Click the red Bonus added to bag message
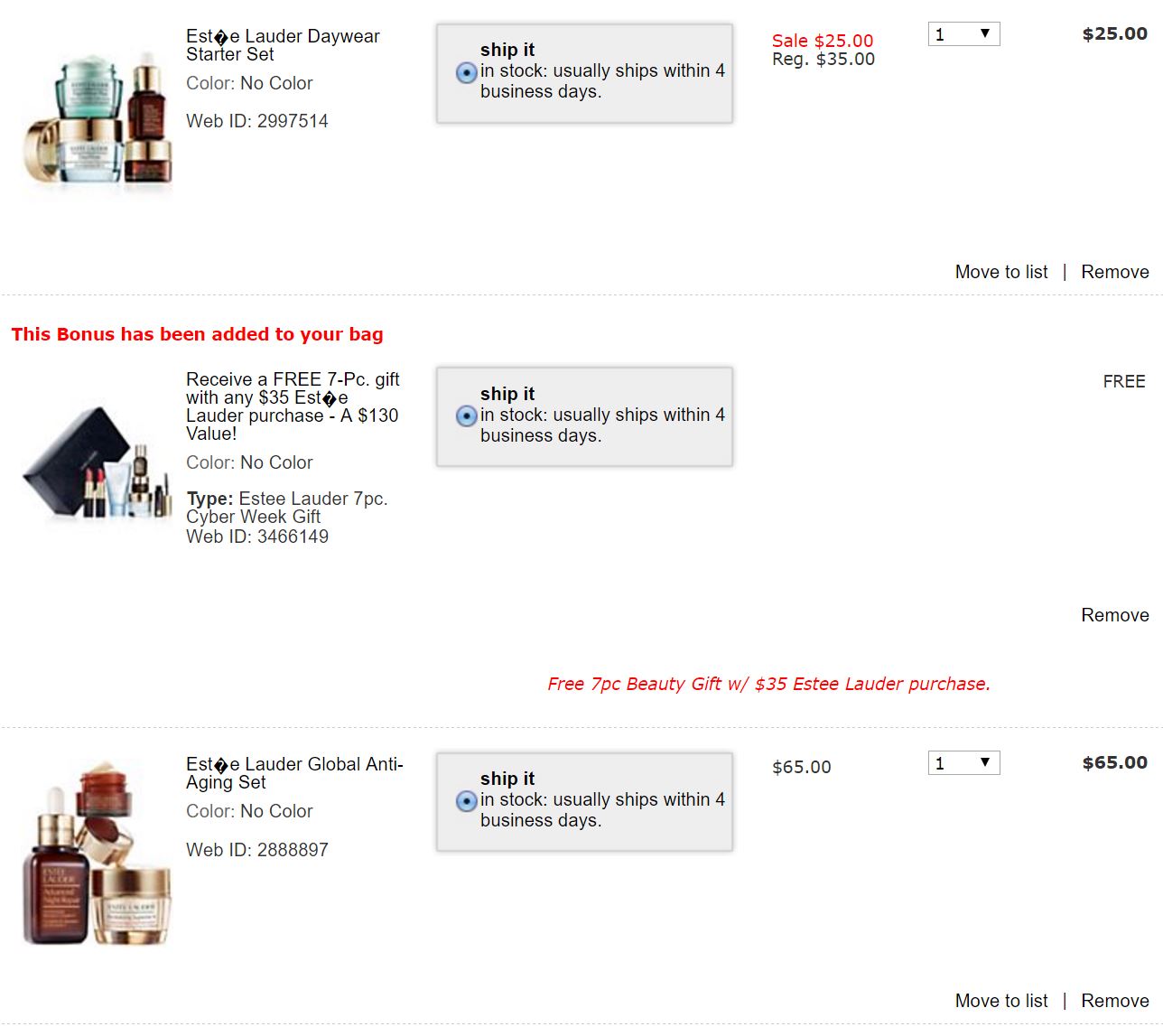Viewport: 1163px width, 1036px height. point(197,334)
